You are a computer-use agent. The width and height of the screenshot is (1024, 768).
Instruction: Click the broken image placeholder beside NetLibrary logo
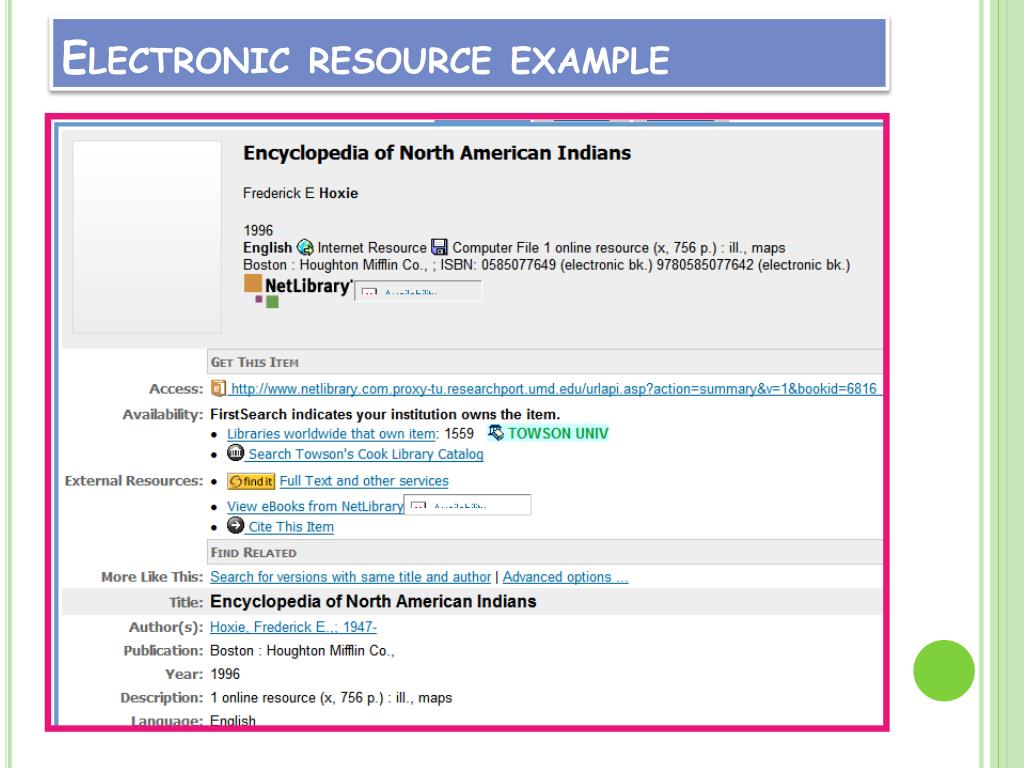coord(418,291)
